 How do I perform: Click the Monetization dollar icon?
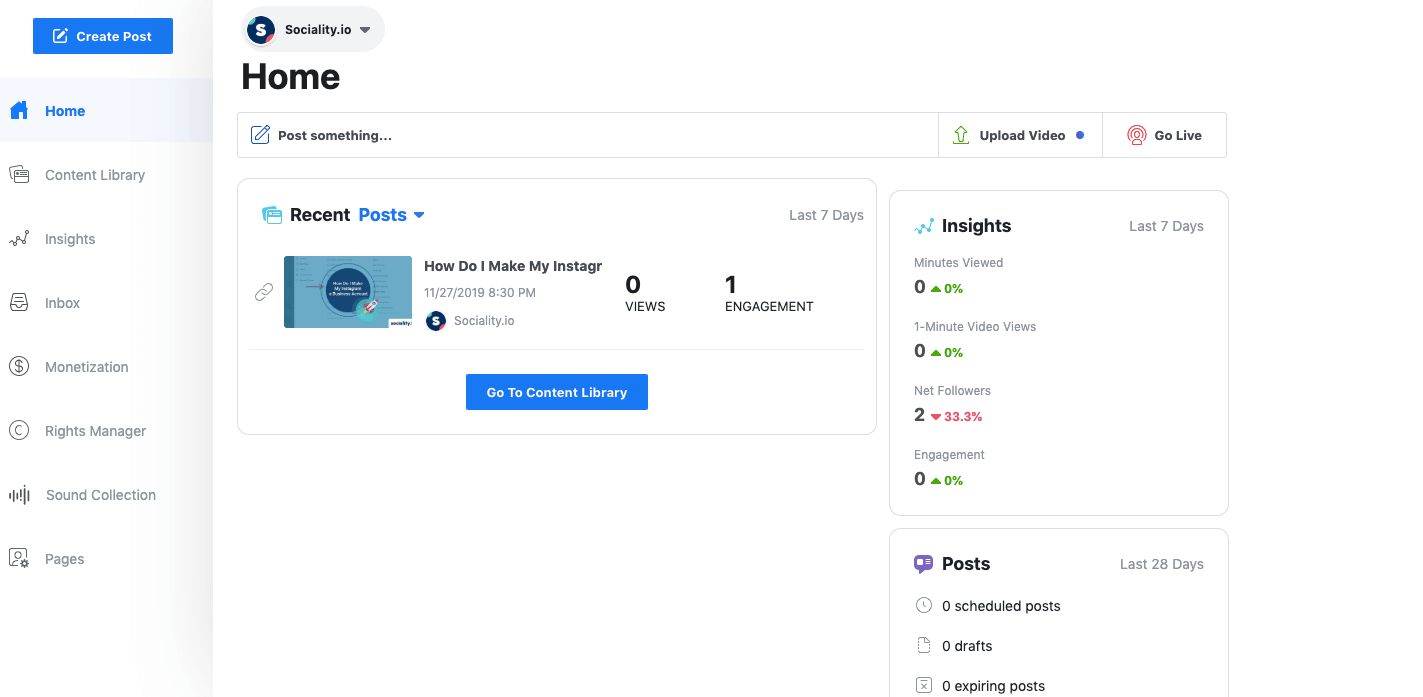pyautogui.click(x=19, y=366)
